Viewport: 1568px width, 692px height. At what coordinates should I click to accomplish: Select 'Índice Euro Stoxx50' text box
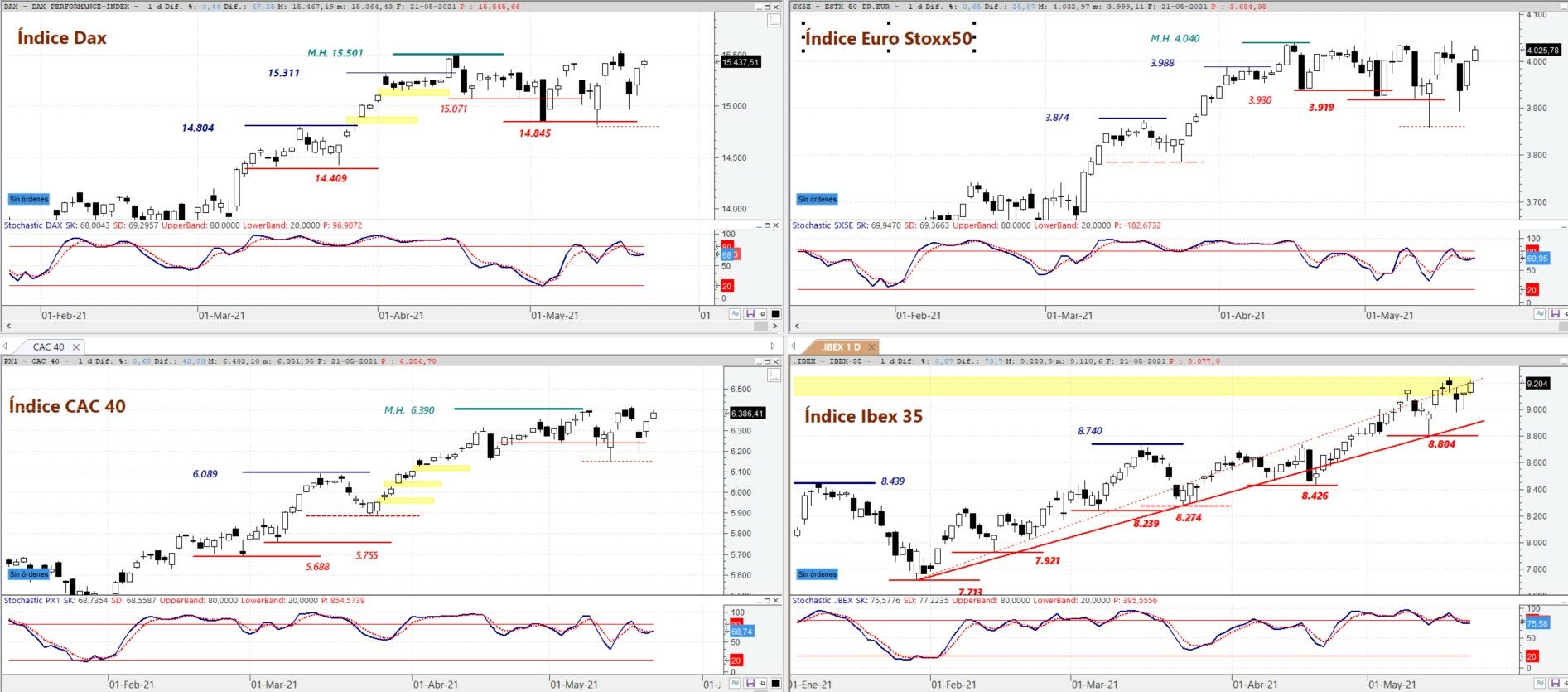coord(888,38)
